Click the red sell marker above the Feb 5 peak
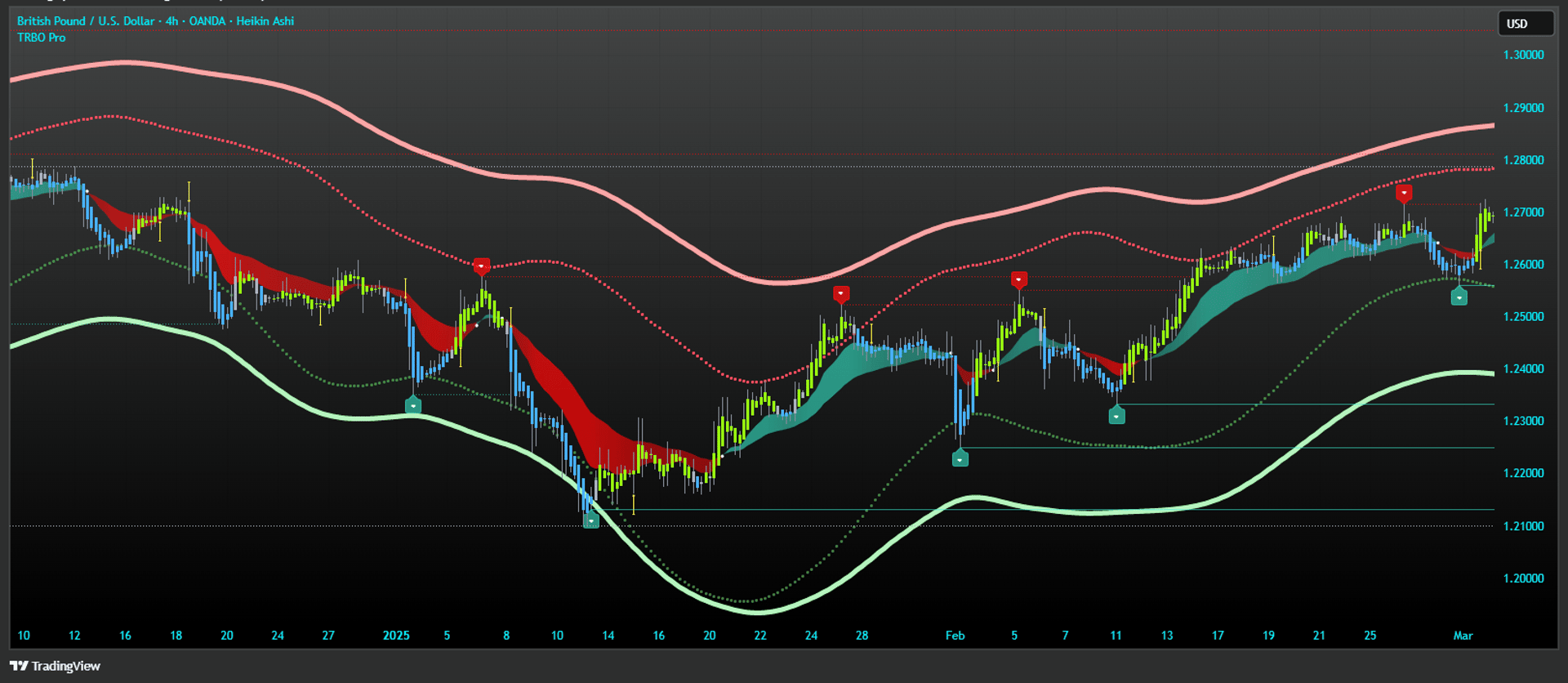 click(x=1018, y=280)
